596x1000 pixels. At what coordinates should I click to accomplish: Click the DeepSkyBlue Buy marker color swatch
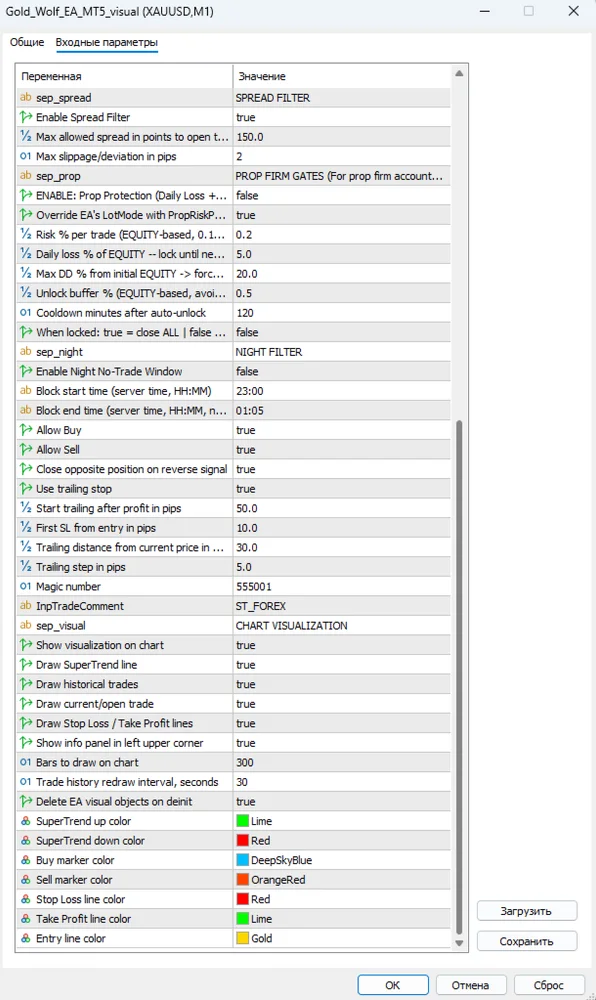pos(242,860)
